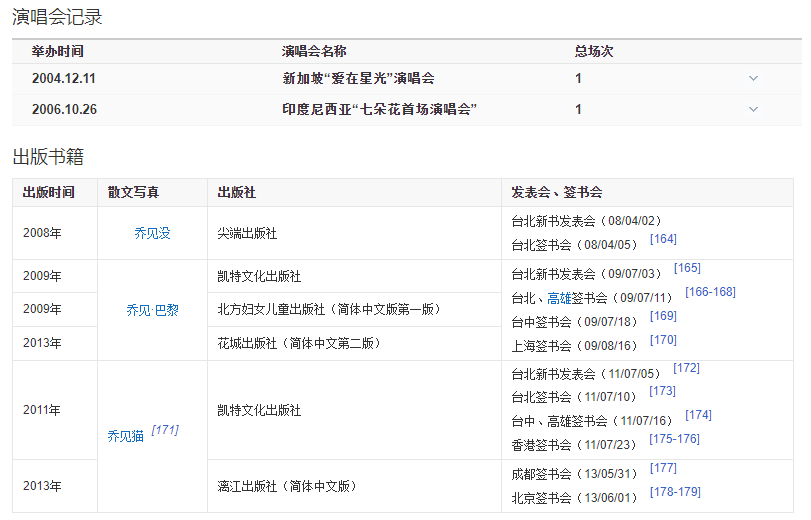Open citation reference [177]
Viewport: 811px width, 520px height.
tap(663, 468)
